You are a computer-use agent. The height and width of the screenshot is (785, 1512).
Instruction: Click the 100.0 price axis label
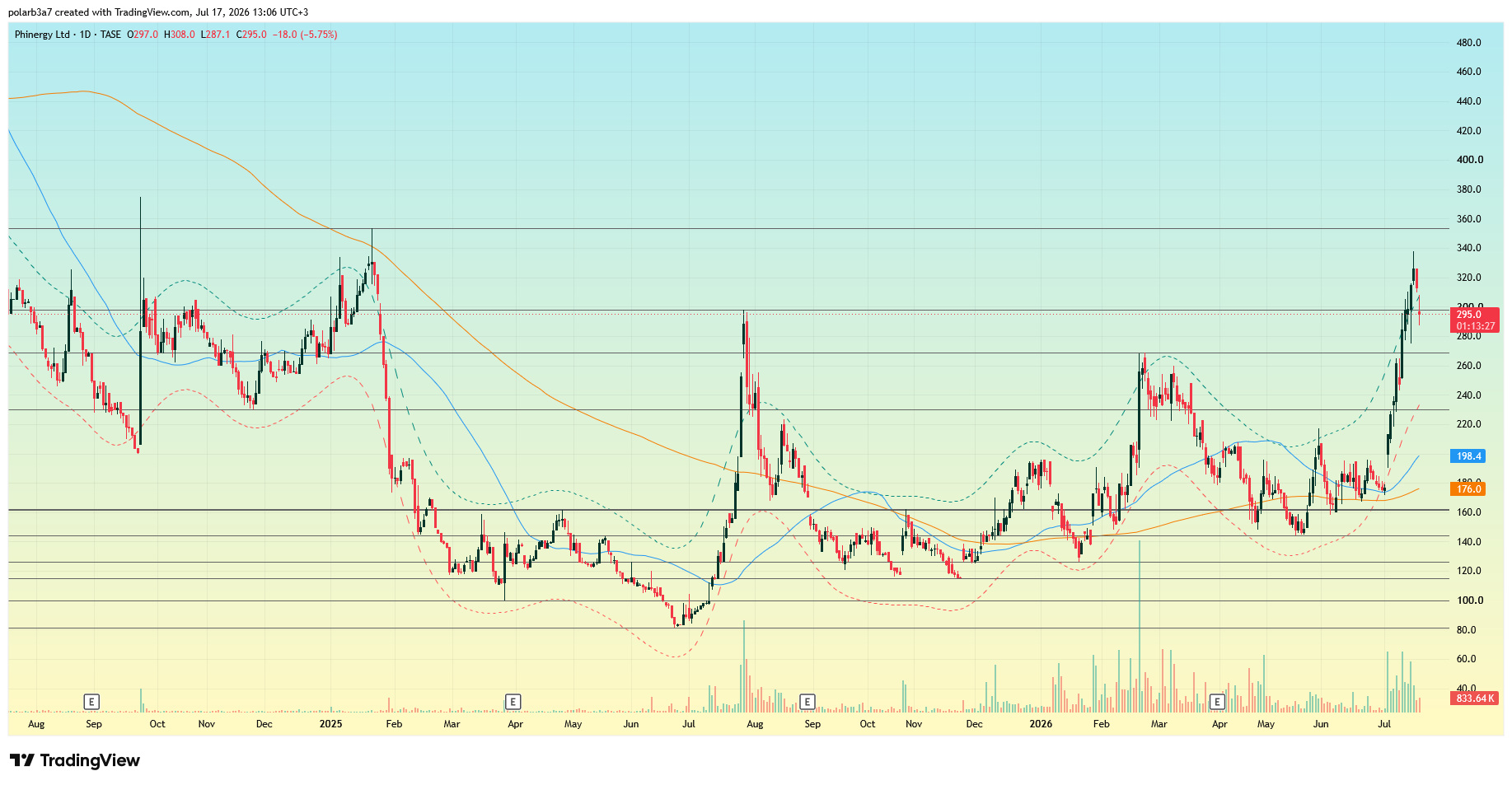tap(1470, 600)
